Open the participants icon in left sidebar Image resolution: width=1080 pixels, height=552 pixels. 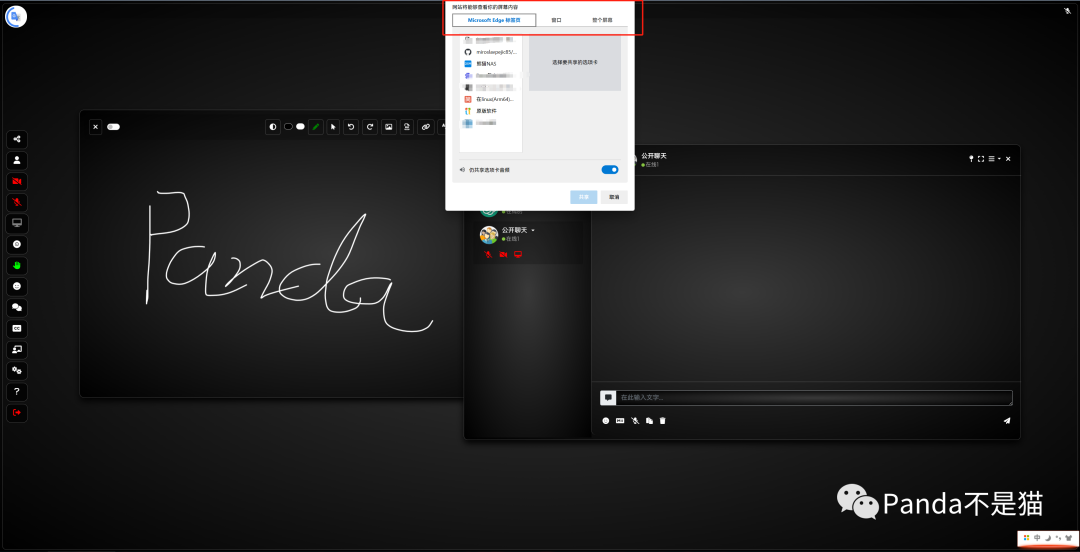click(17, 161)
